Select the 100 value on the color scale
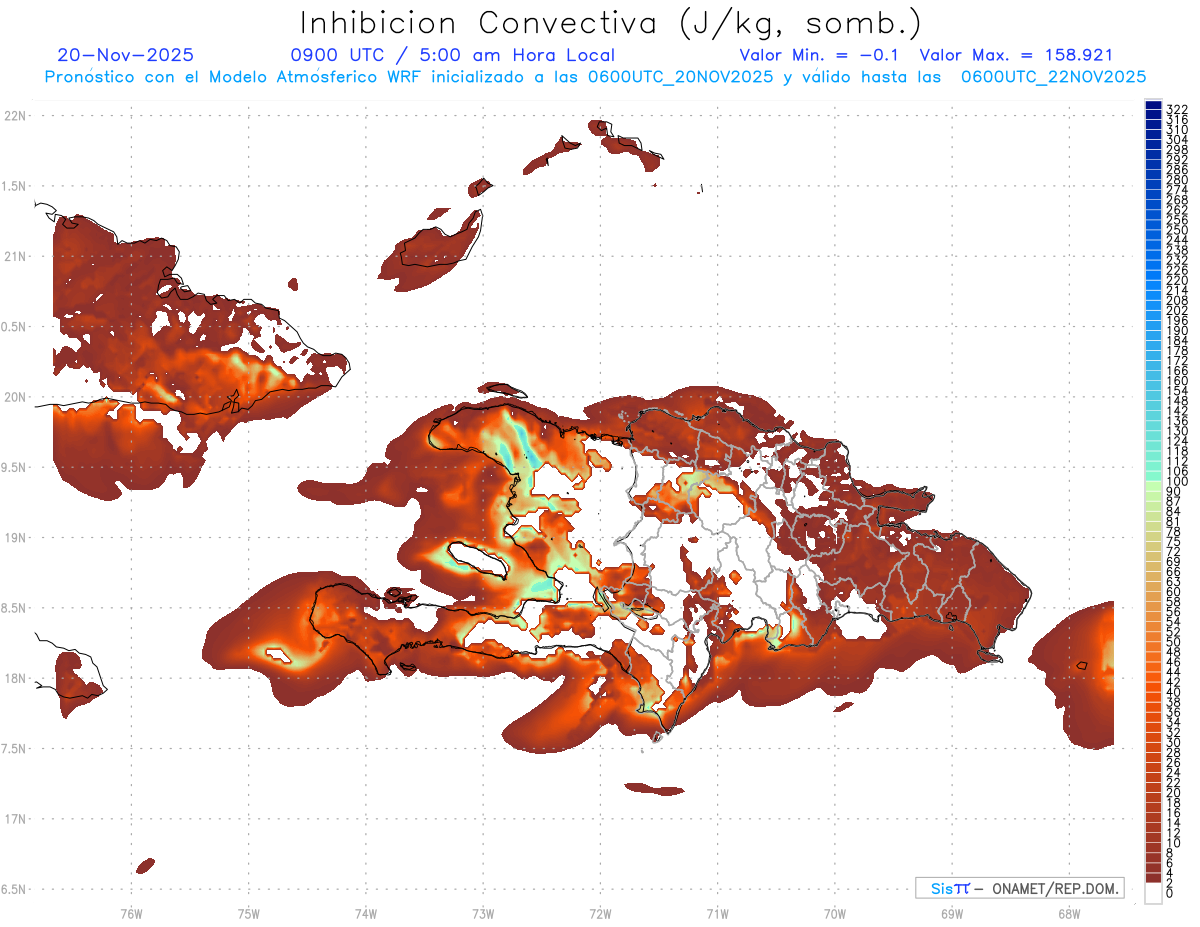 click(x=1177, y=482)
